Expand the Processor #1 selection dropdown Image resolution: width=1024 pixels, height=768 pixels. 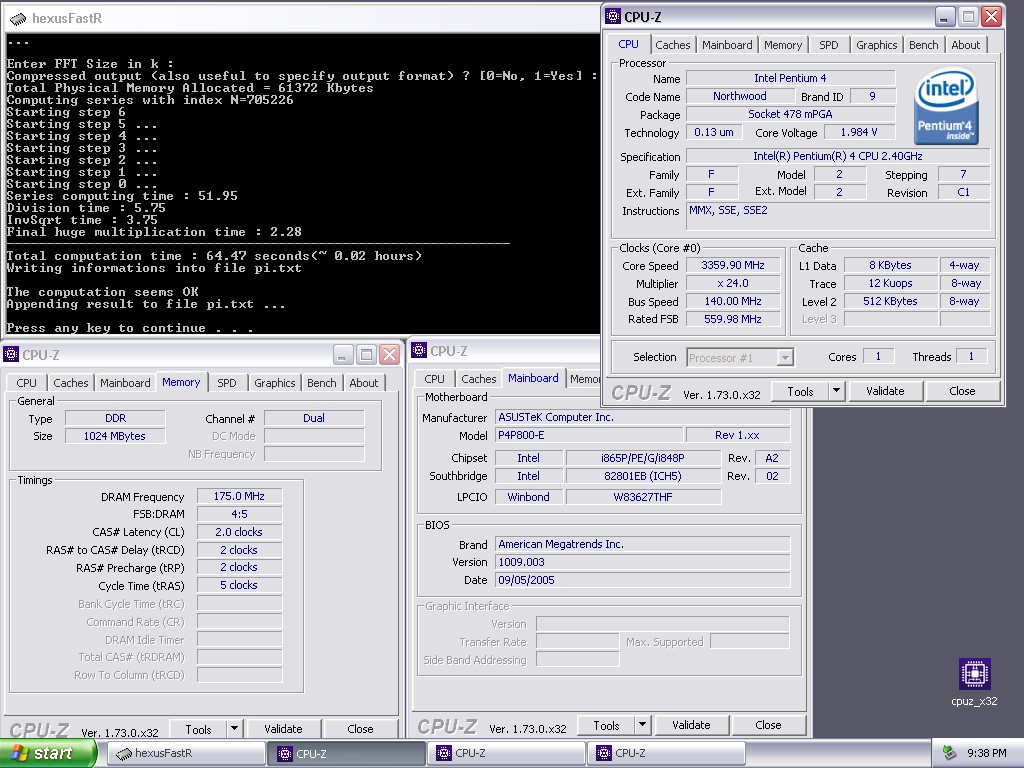(785, 357)
